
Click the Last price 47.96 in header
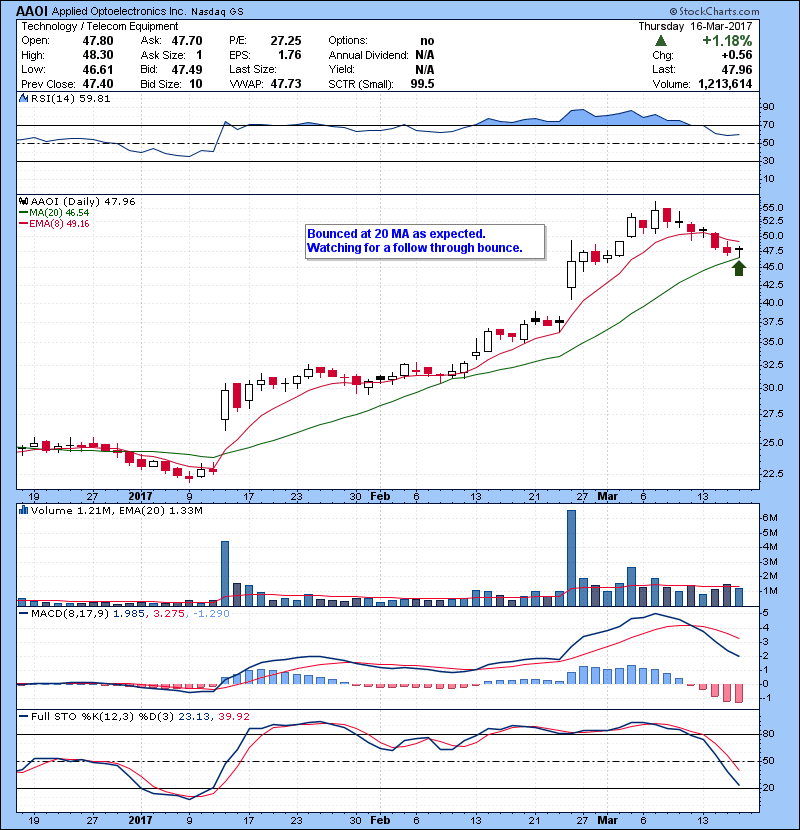(736, 69)
